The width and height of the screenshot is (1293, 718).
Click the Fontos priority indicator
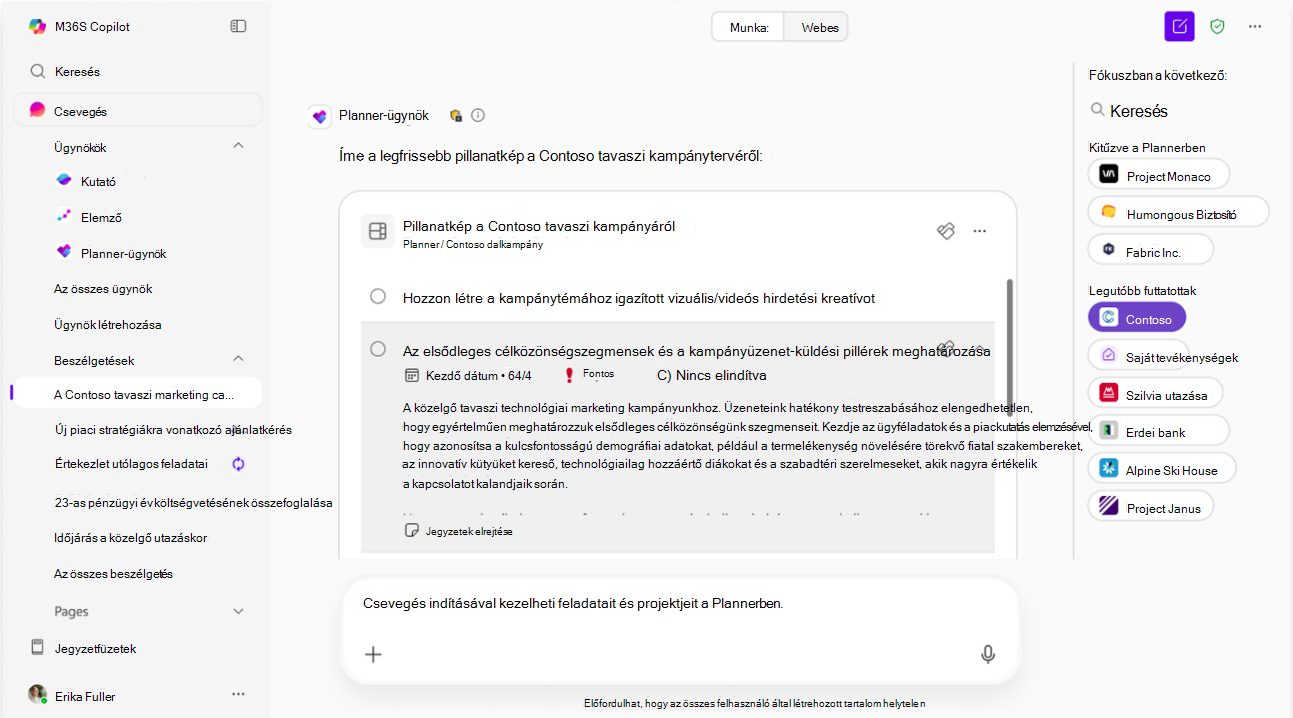(x=591, y=374)
